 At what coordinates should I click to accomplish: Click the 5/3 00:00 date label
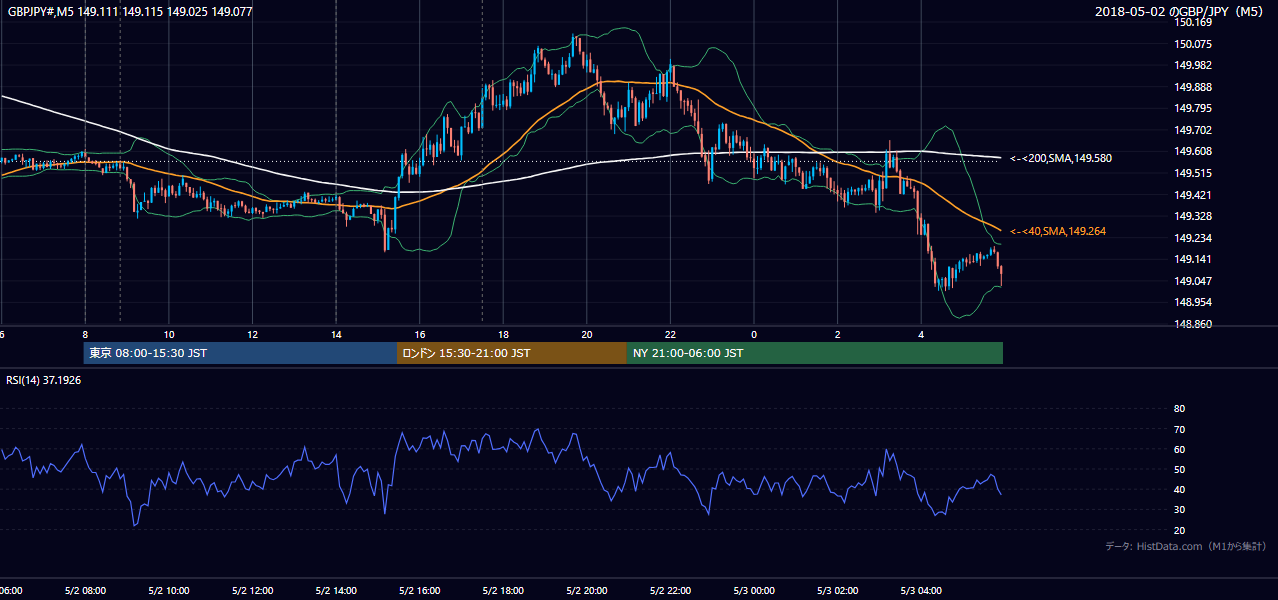coord(754,591)
